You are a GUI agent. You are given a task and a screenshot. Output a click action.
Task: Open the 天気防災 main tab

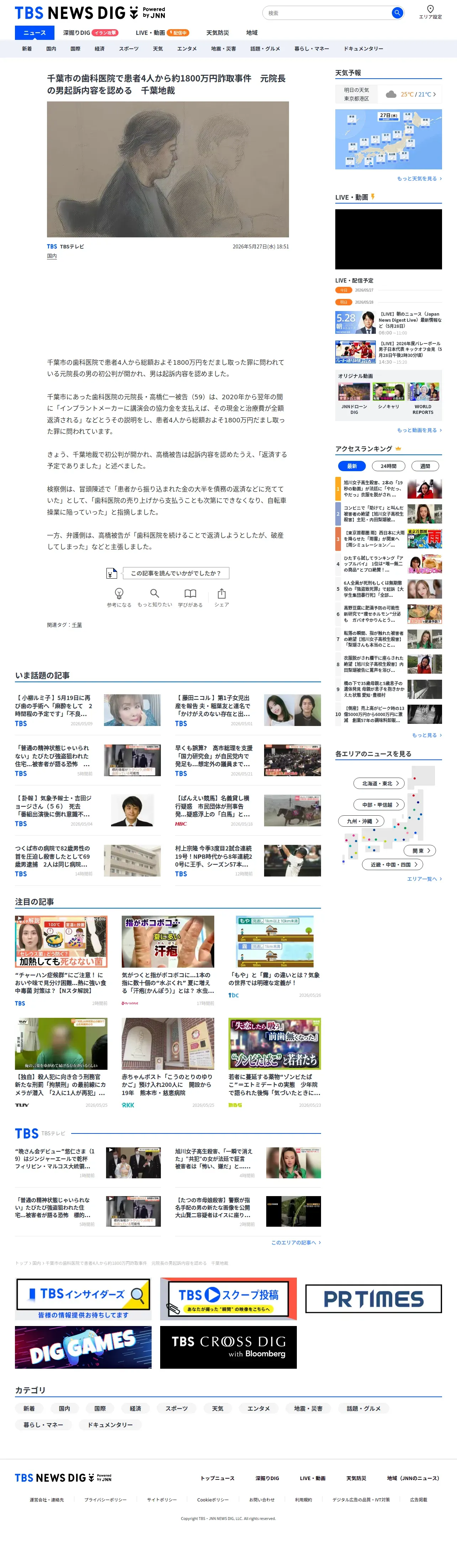tap(217, 33)
